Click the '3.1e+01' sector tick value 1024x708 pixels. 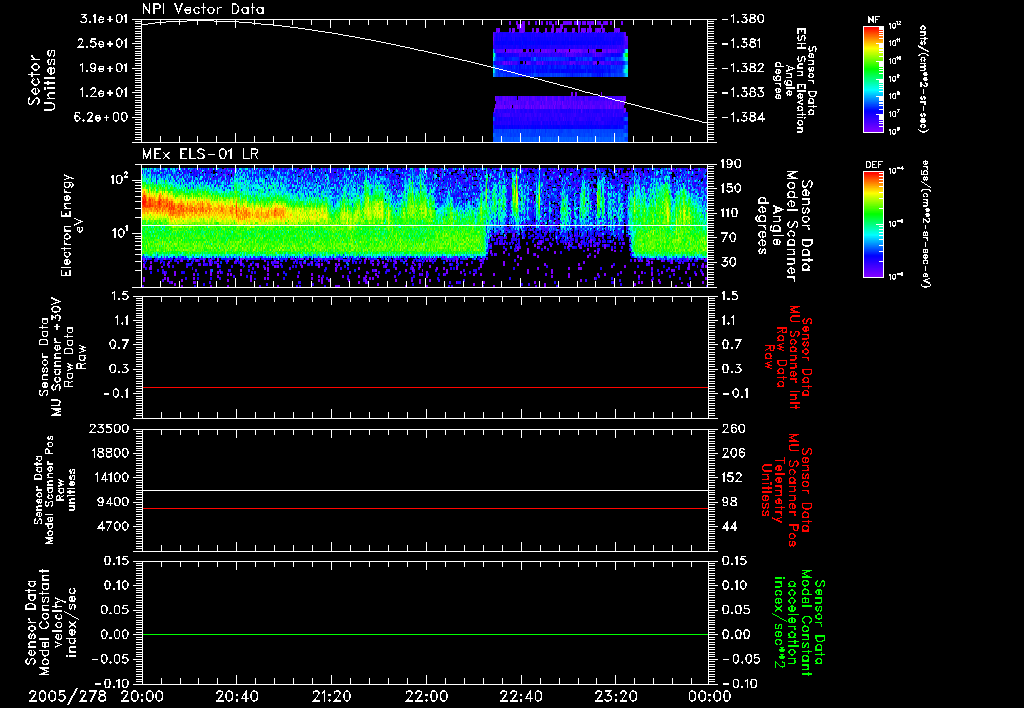106,19
